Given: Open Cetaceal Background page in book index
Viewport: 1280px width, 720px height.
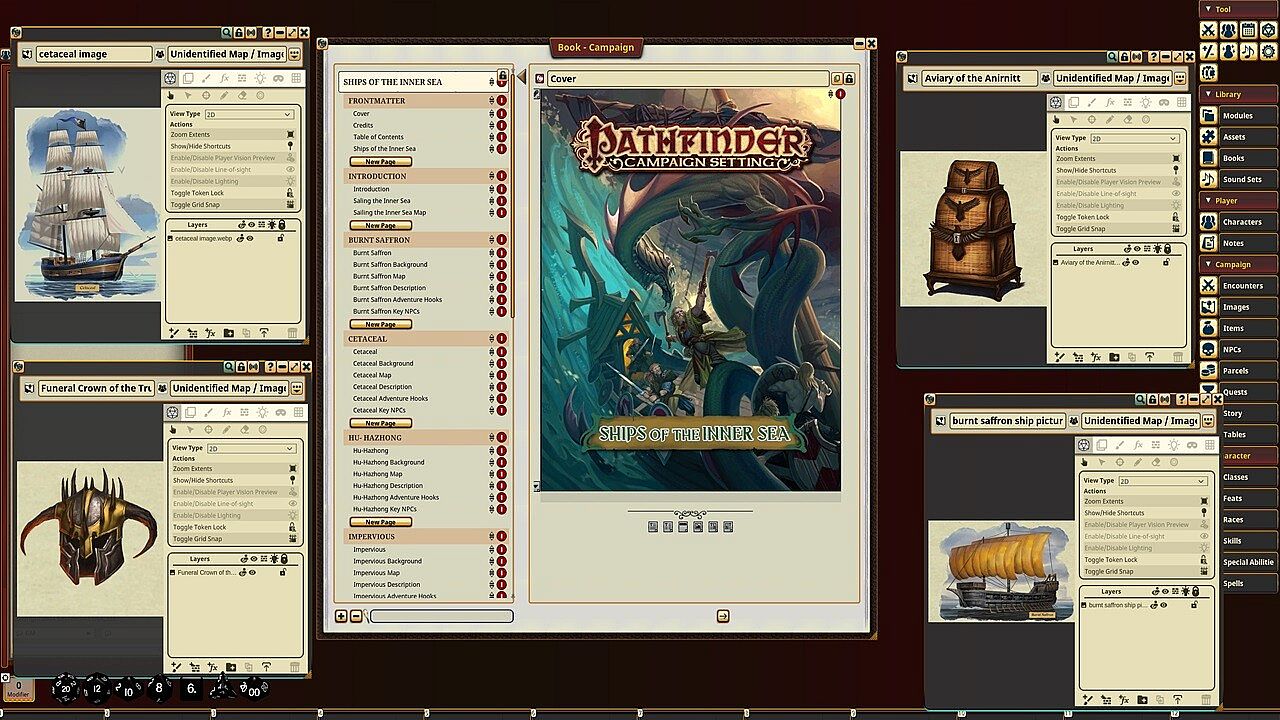Looking at the screenshot, I should click(383, 363).
